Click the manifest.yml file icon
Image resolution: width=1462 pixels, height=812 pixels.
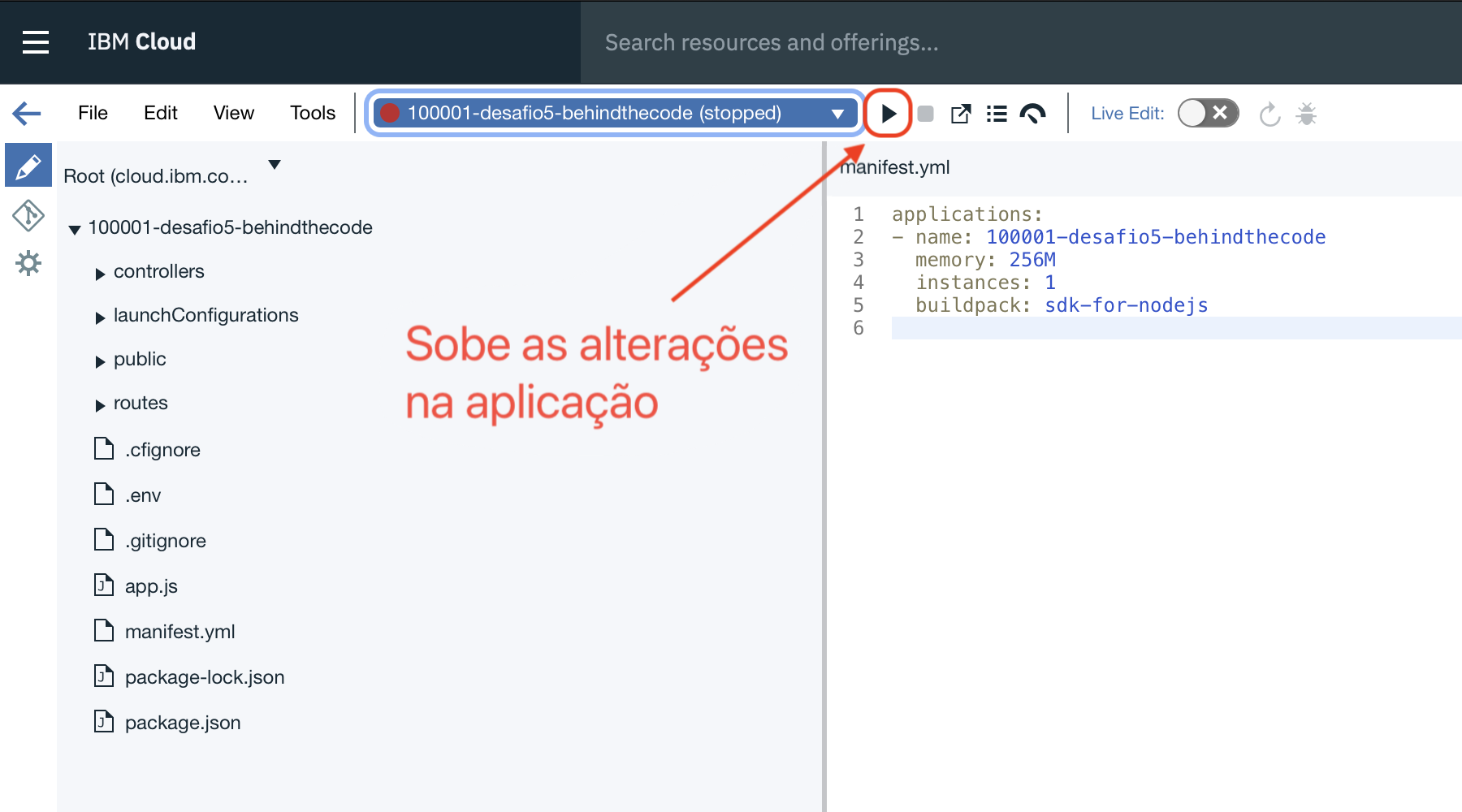tap(104, 630)
